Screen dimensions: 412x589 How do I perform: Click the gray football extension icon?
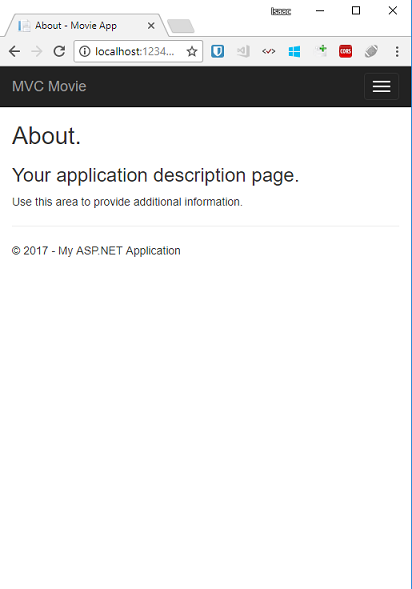(371, 51)
